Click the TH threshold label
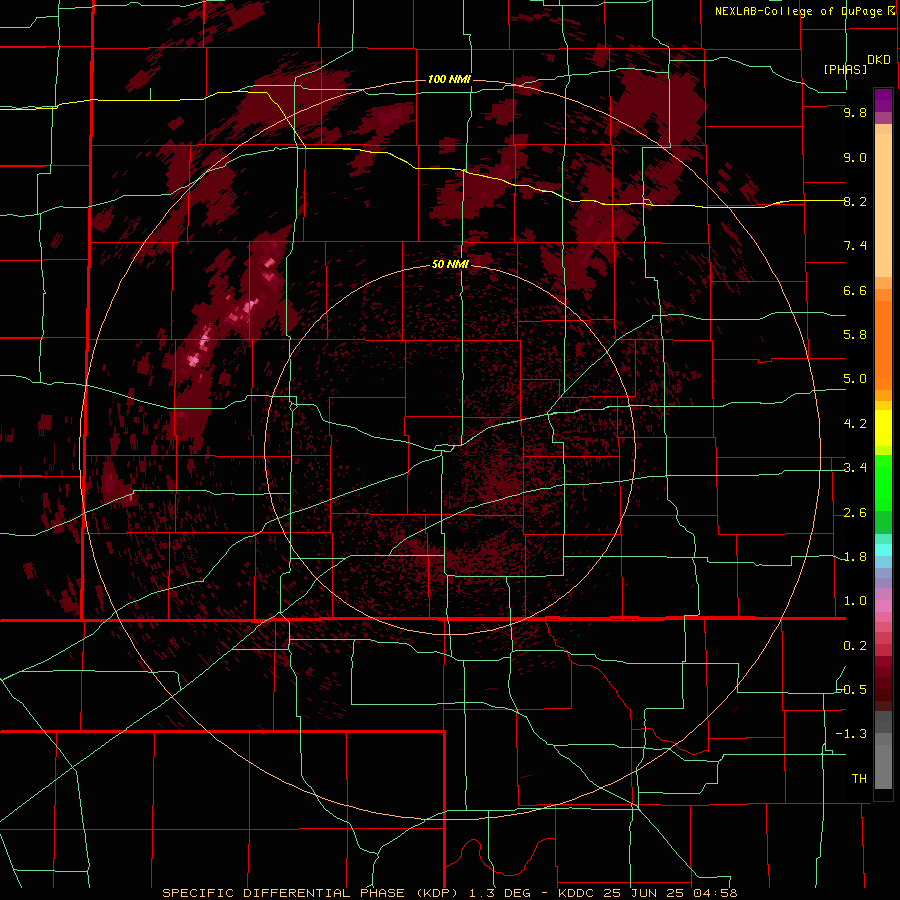The width and height of the screenshot is (900, 900). tap(859, 779)
